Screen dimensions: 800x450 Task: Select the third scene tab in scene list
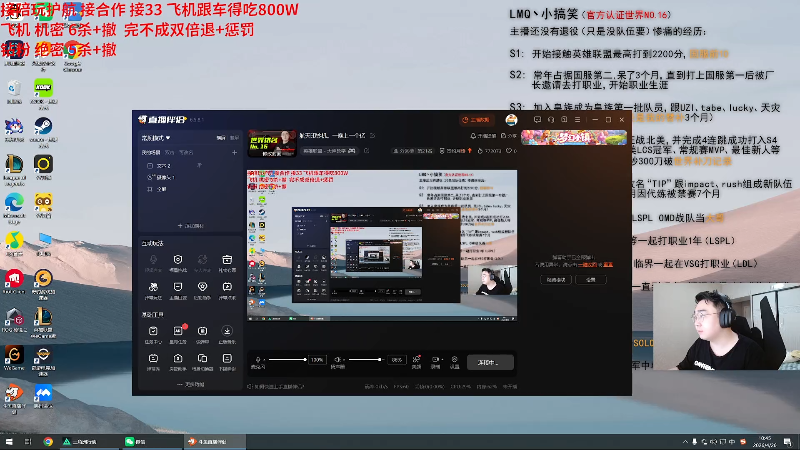186,152
